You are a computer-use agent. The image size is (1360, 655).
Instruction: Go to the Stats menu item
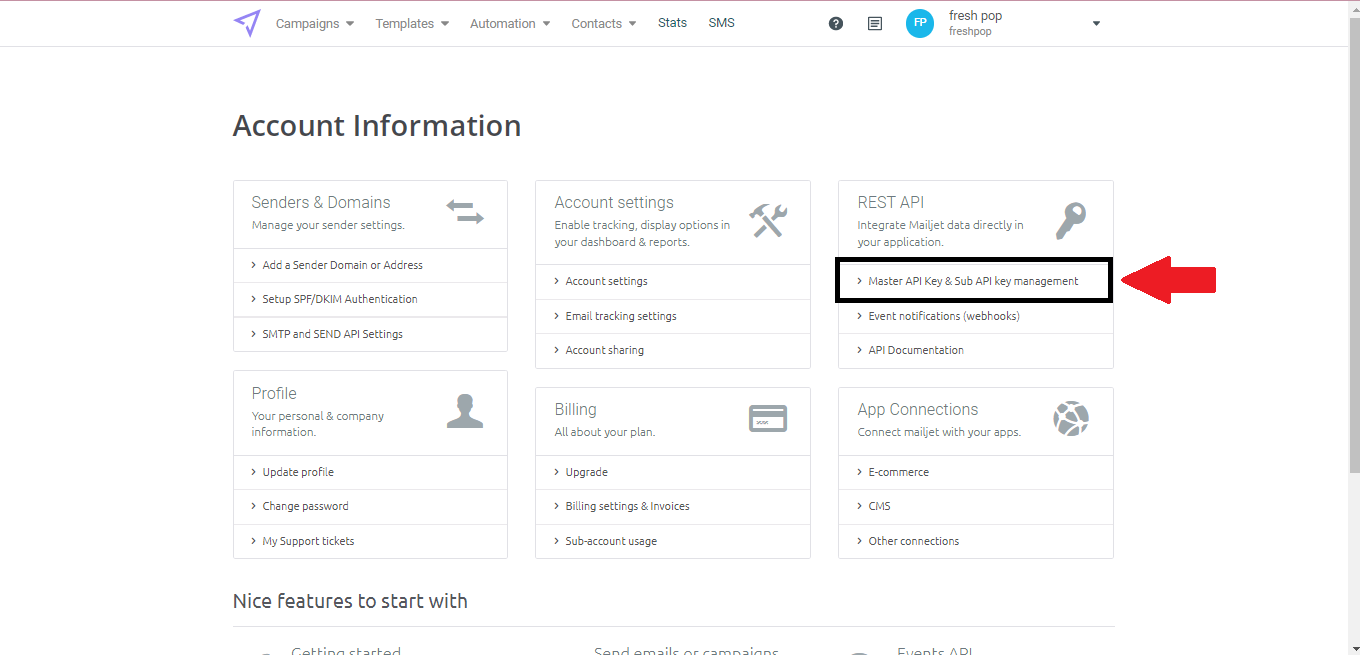672,22
